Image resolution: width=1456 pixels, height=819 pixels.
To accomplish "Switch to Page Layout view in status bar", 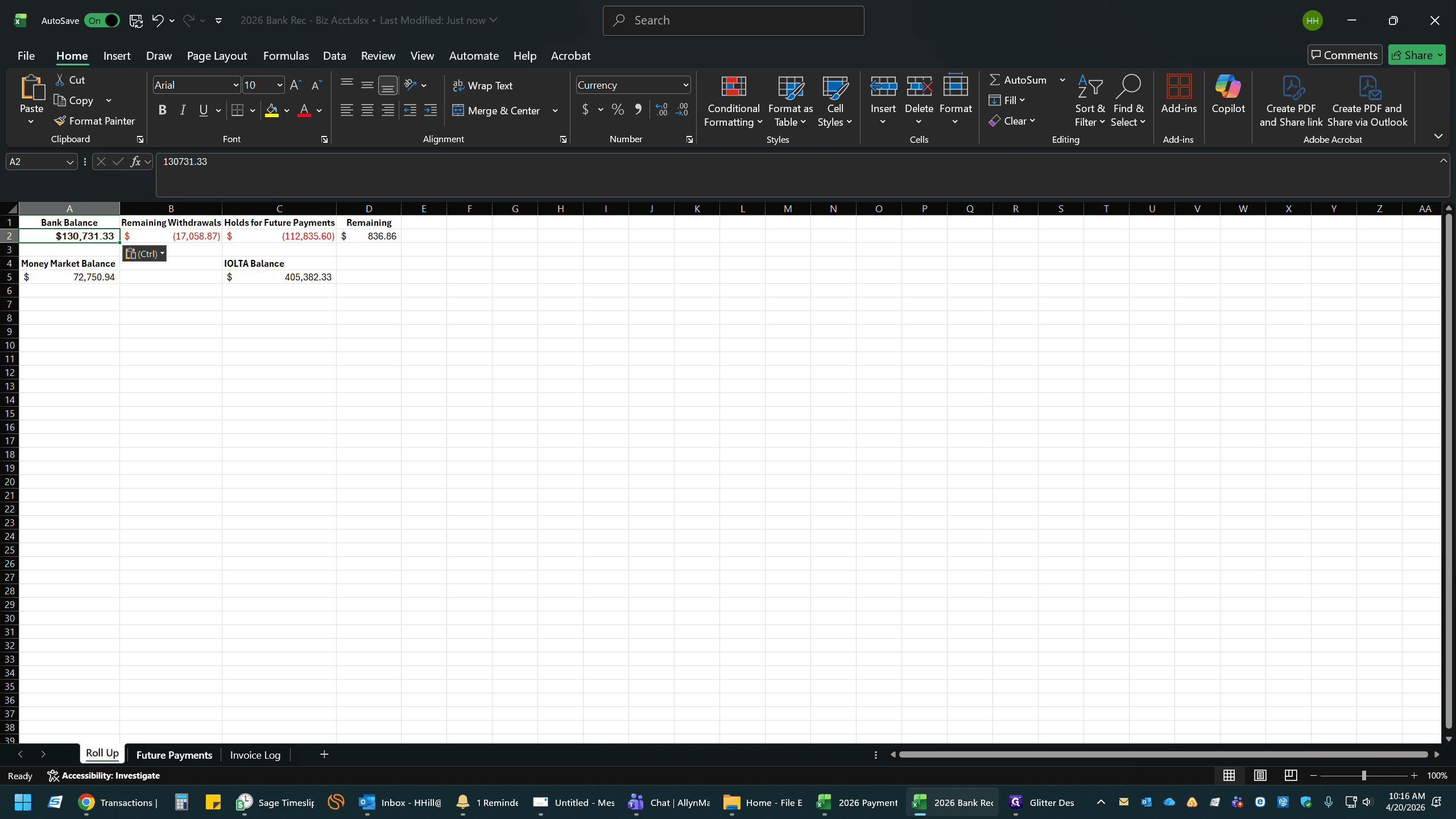I will pyautogui.click(x=1260, y=776).
